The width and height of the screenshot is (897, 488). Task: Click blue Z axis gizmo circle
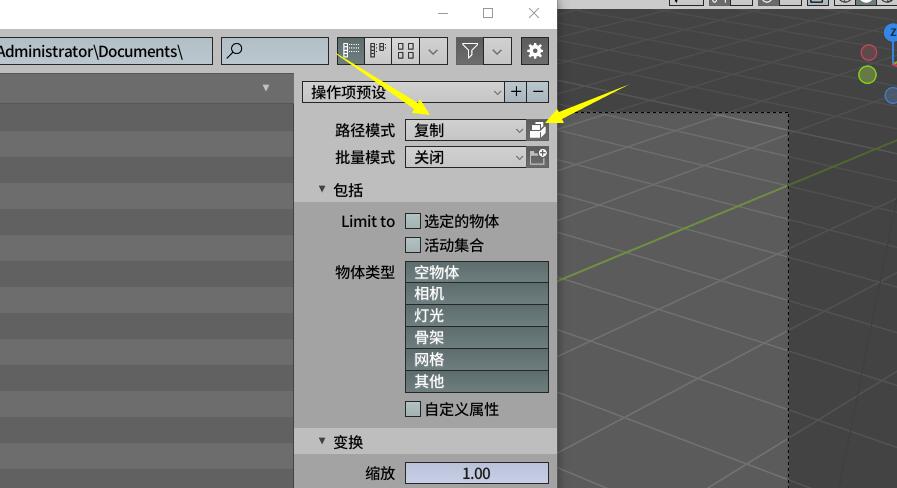coord(891,32)
